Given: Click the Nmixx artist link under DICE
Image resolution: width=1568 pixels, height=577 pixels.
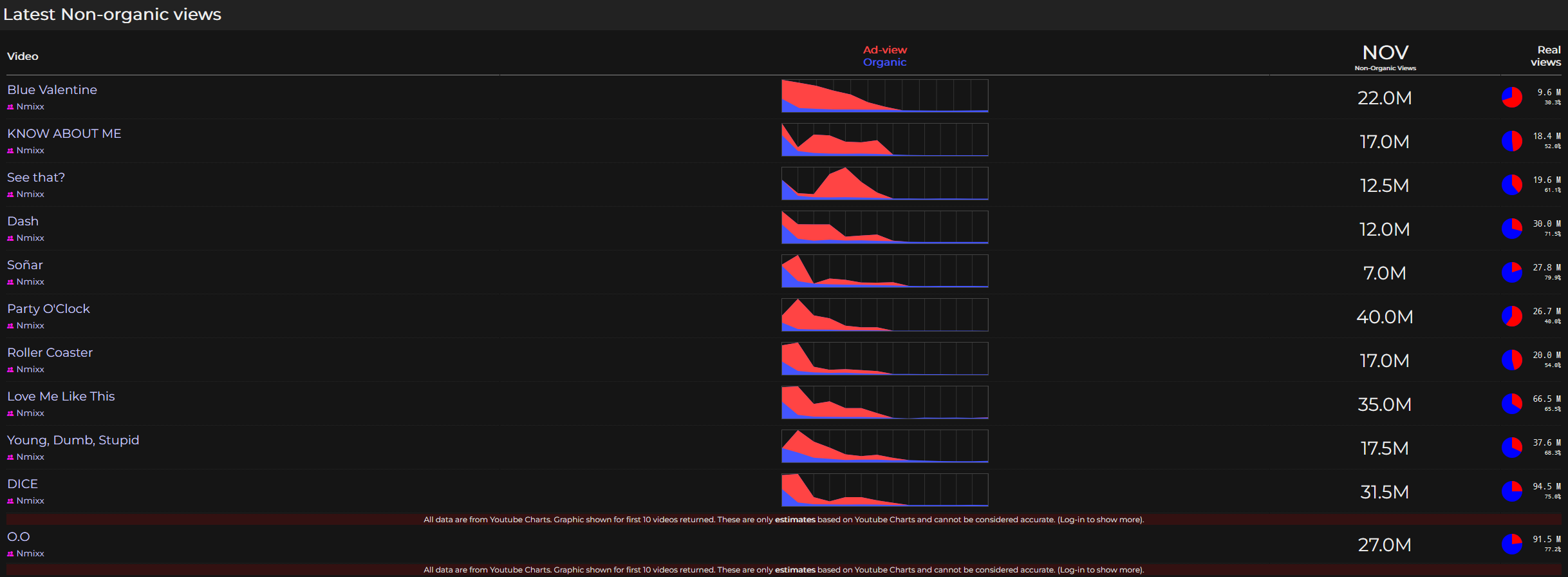Looking at the screenshot, I should pyautogui.click(x=30, y=500).
